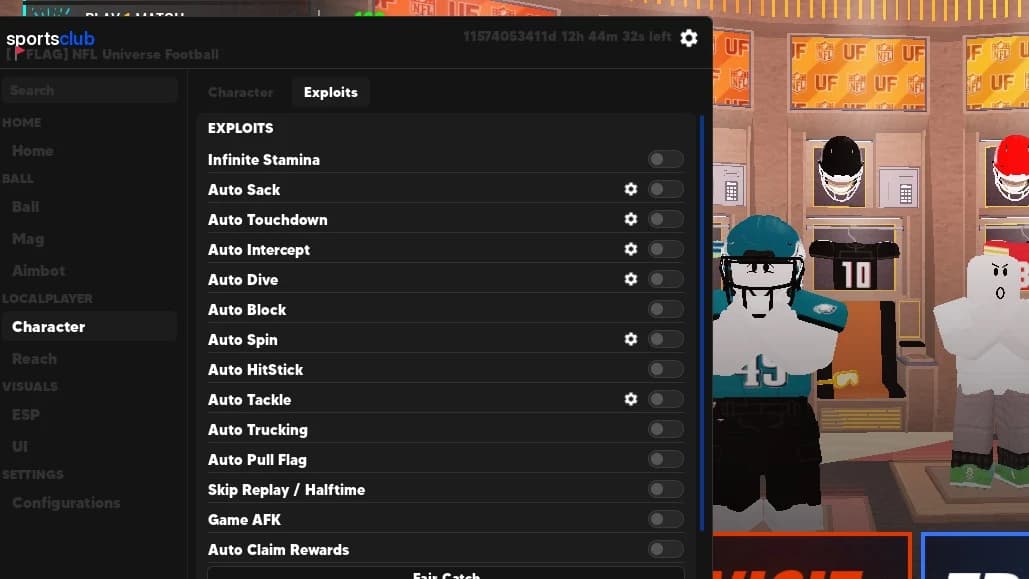
Task: Select Character in the sidebar
Action: [x=90, y=326]
